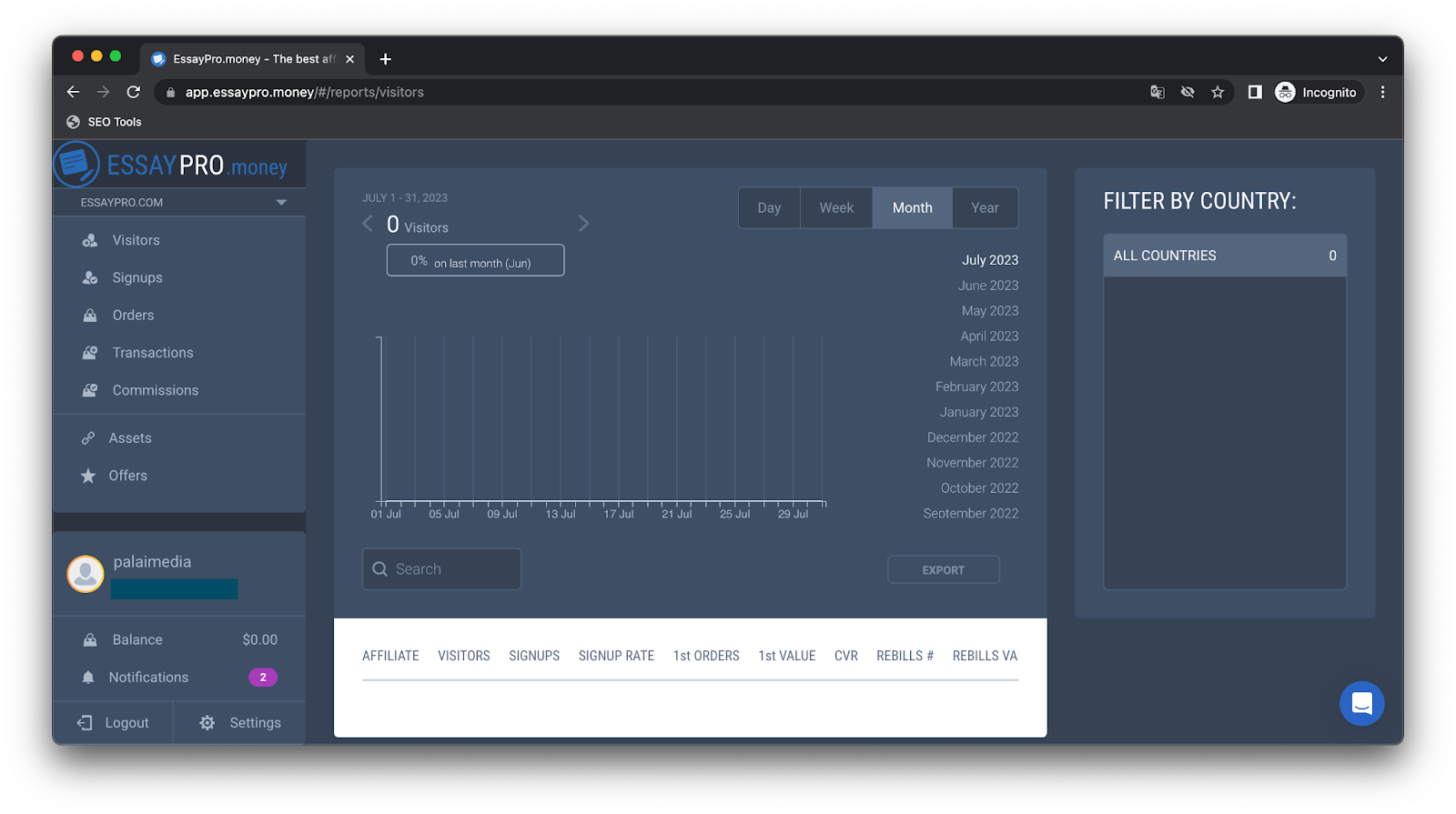Open the Transactions menu item
Viewport: 1456px width, 814px height.
click(153, 353)
